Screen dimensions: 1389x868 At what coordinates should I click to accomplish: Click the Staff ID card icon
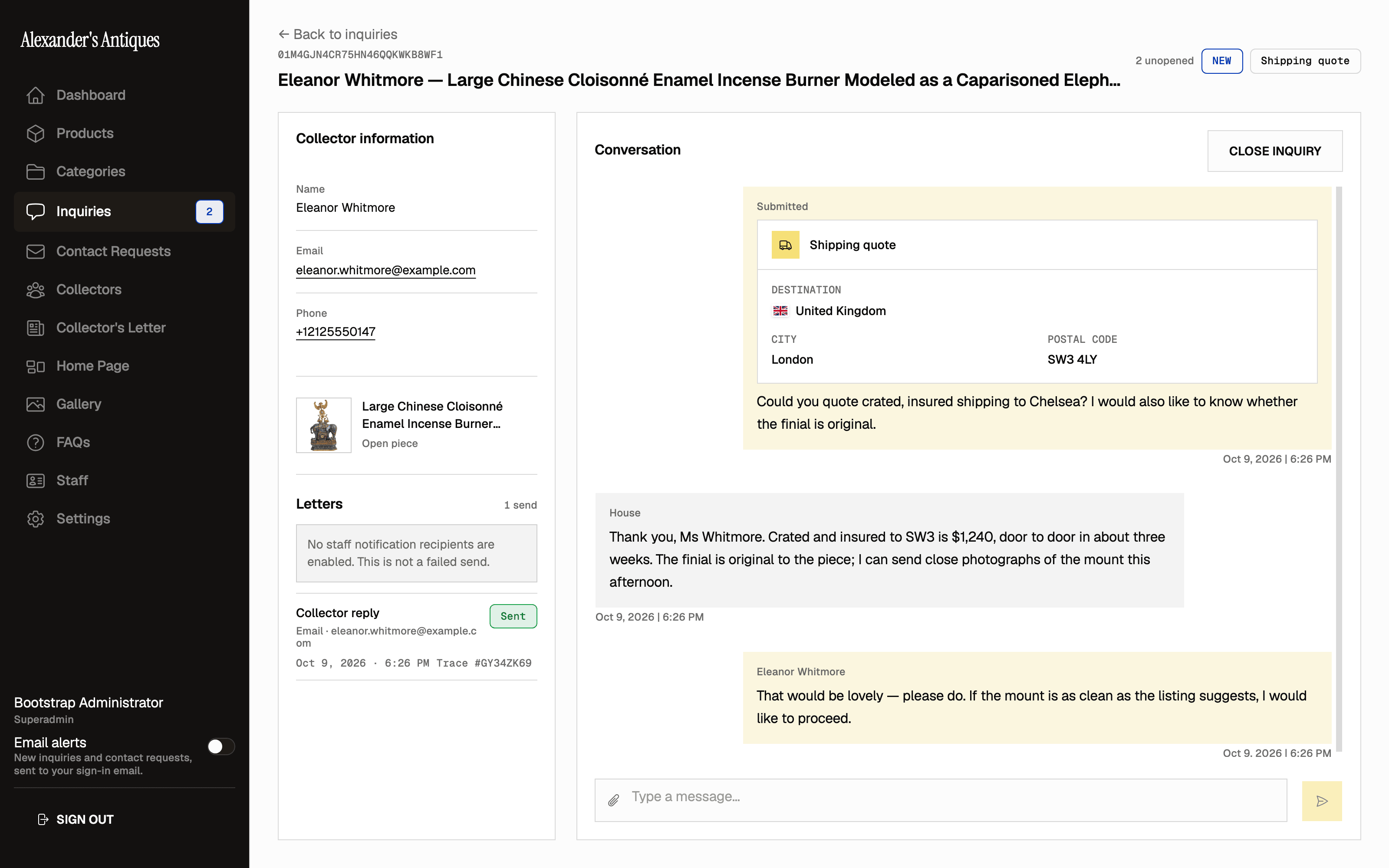[36, 480]
